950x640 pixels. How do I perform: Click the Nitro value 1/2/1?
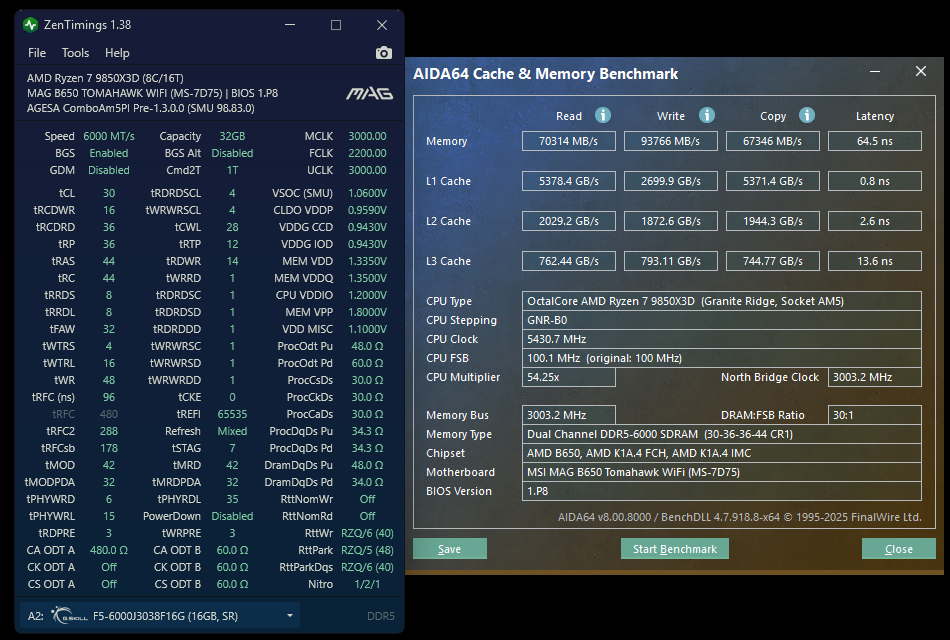(x=367, y=584)
